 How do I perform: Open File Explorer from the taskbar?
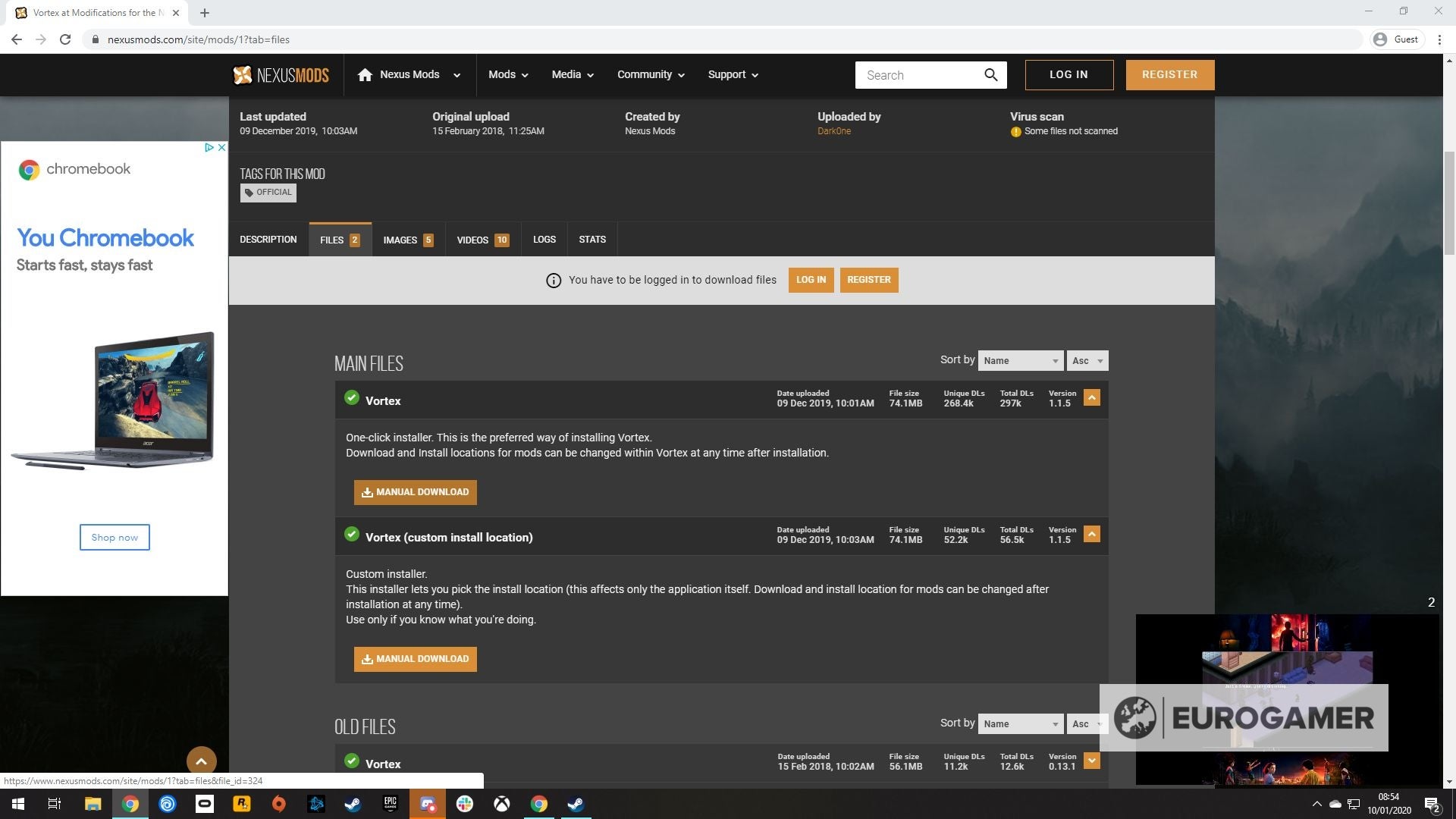tap(93, 804)
